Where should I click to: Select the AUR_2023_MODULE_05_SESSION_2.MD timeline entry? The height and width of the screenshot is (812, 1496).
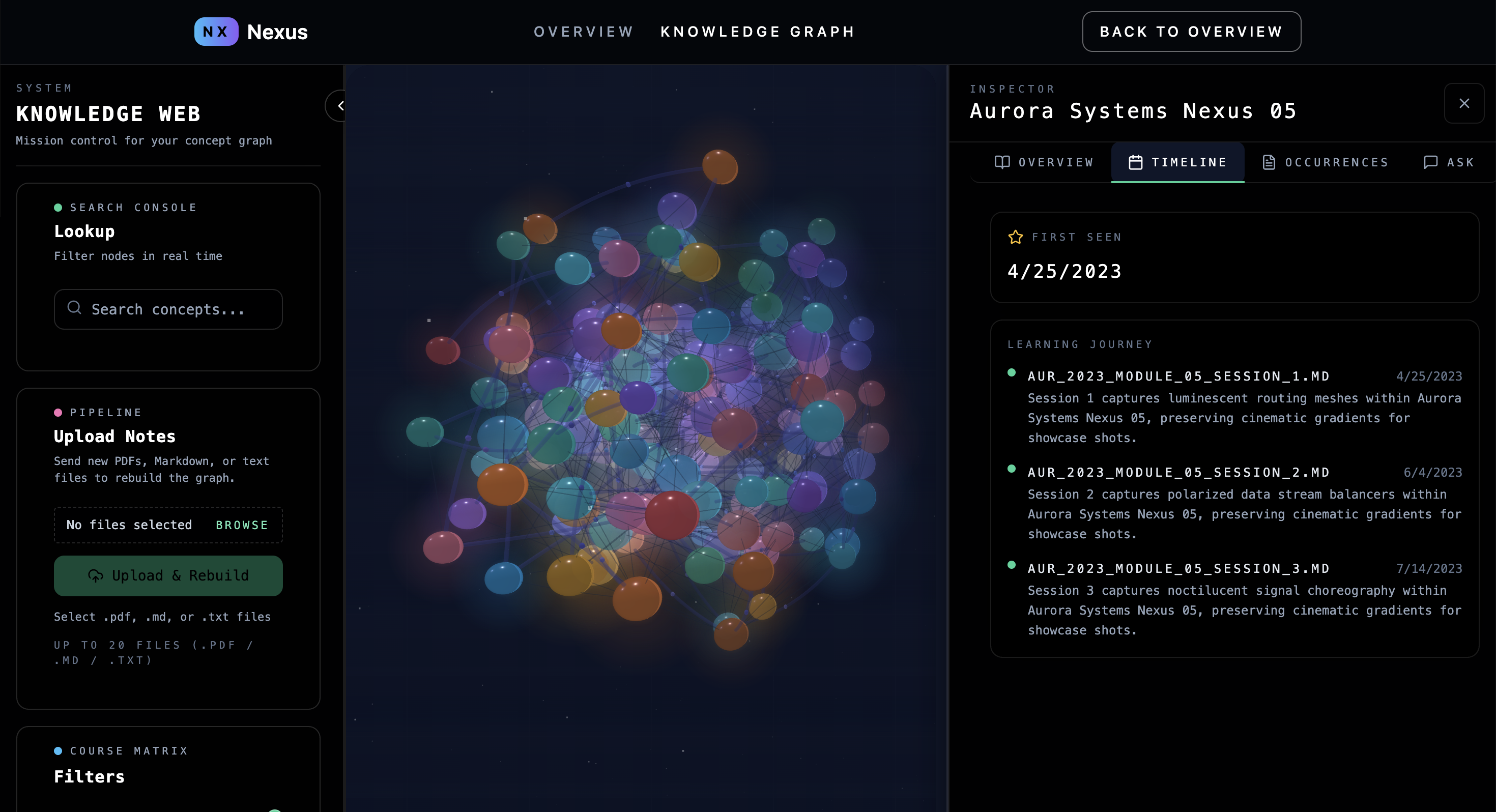click(x=1178, y=473)
